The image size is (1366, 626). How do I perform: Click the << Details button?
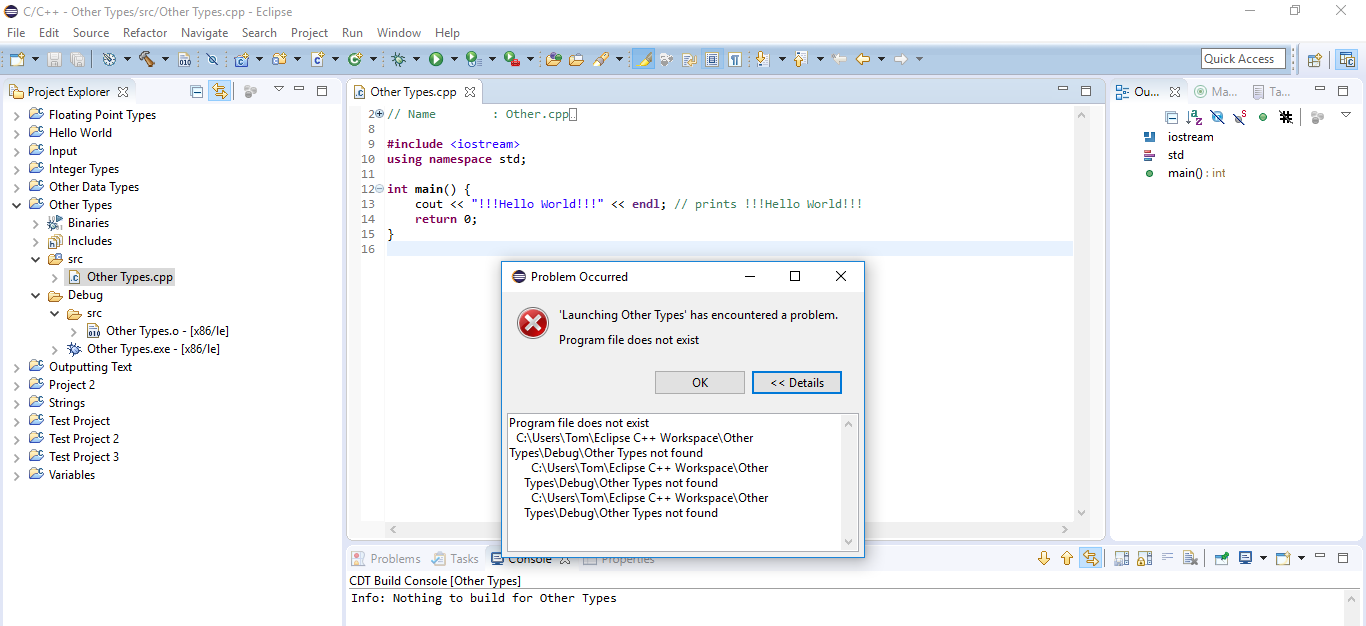(x=797, y=383)
